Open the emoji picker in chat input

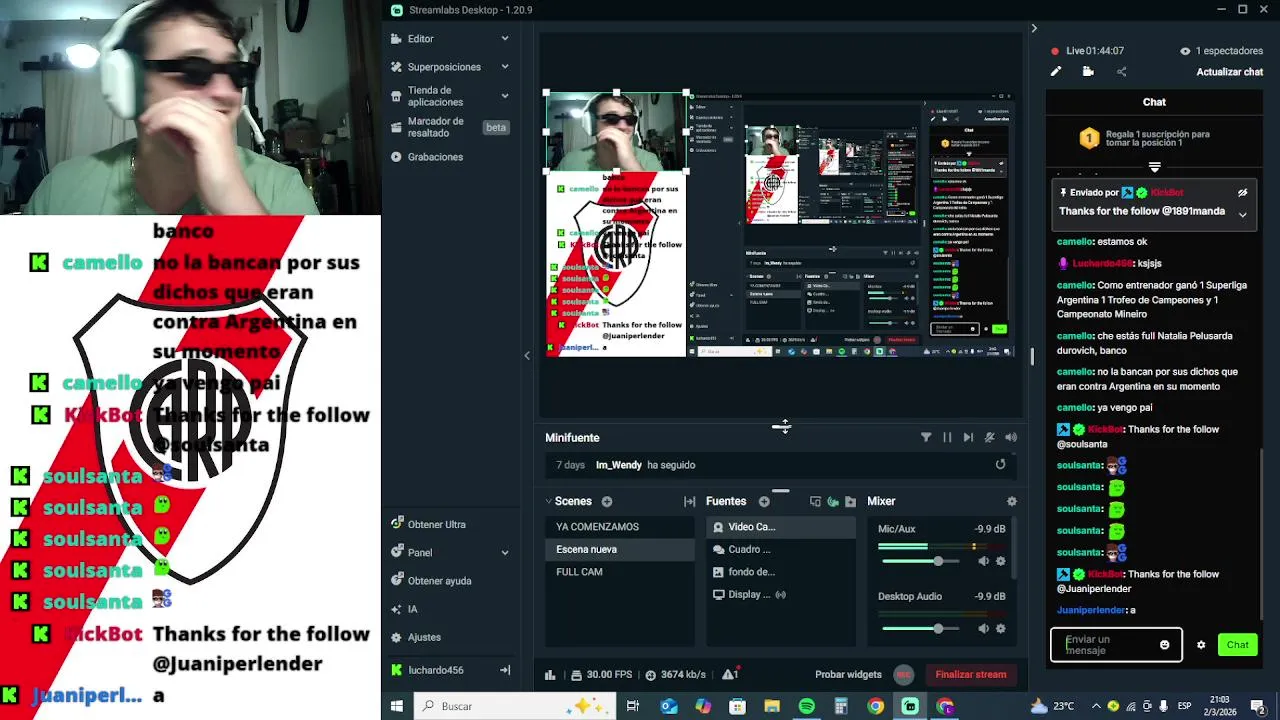point(1164,645)
